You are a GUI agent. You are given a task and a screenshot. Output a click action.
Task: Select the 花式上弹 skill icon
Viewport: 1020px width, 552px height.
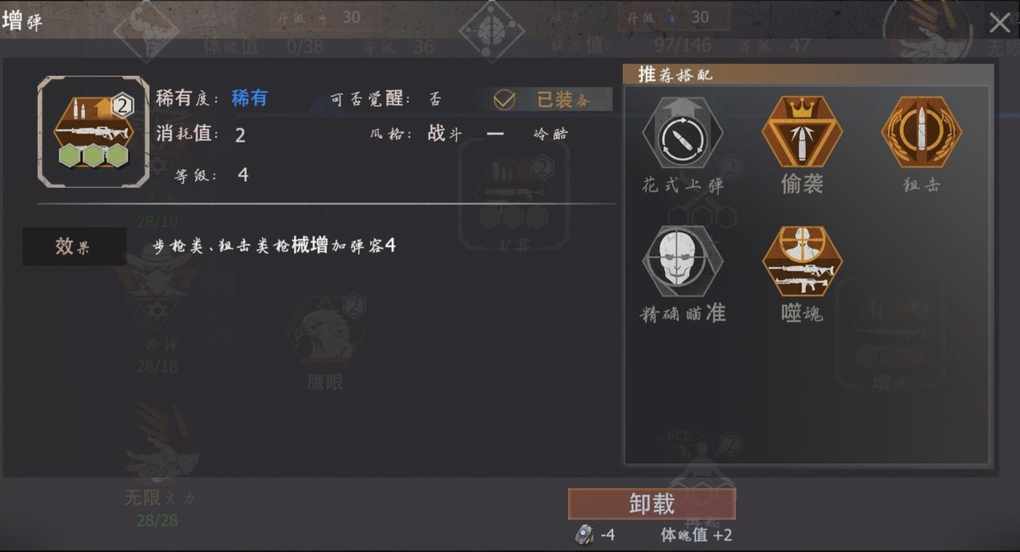coord(682,134)
